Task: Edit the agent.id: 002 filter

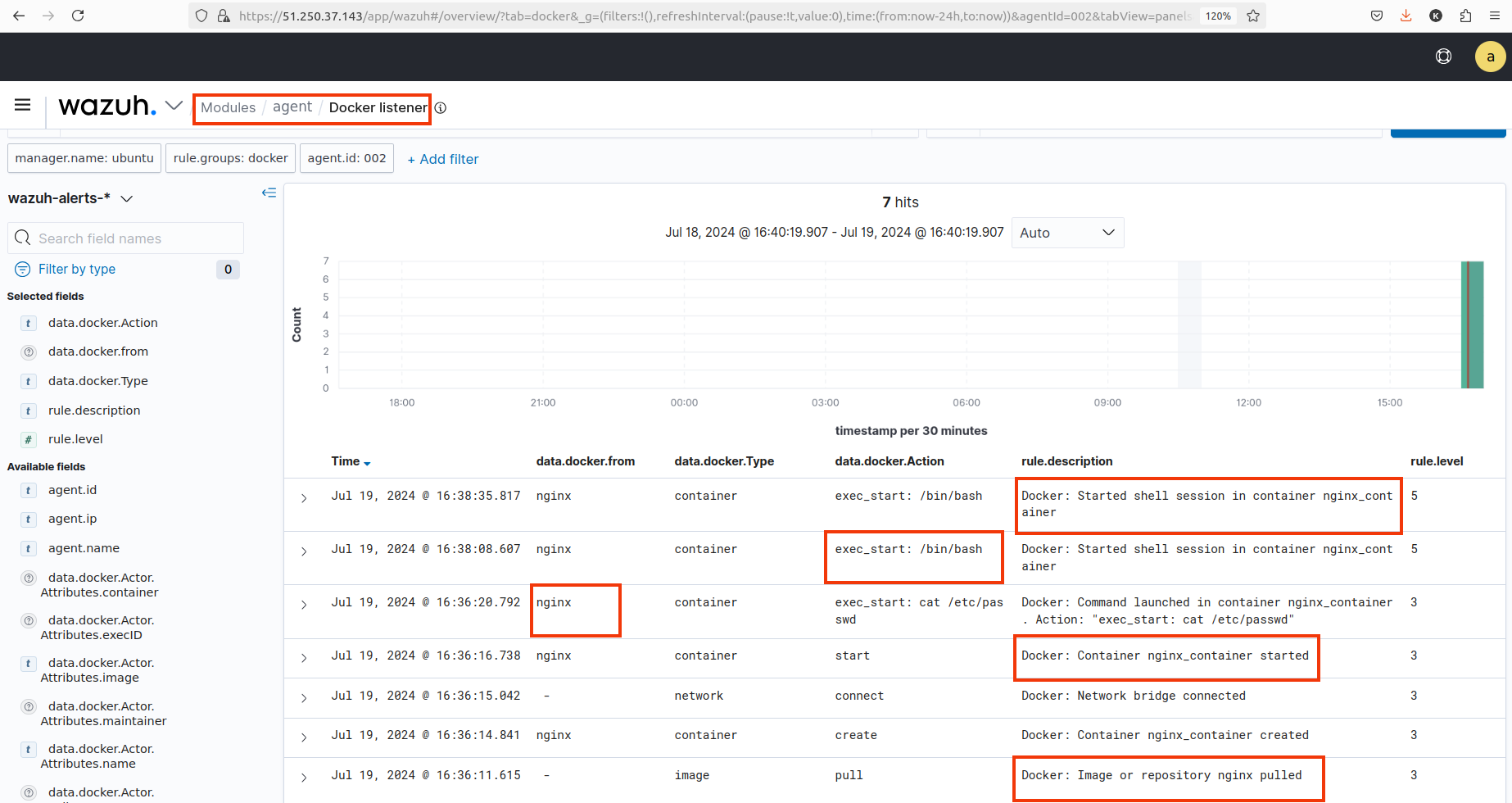Action: pyautogui.click(x=346, y=158)
